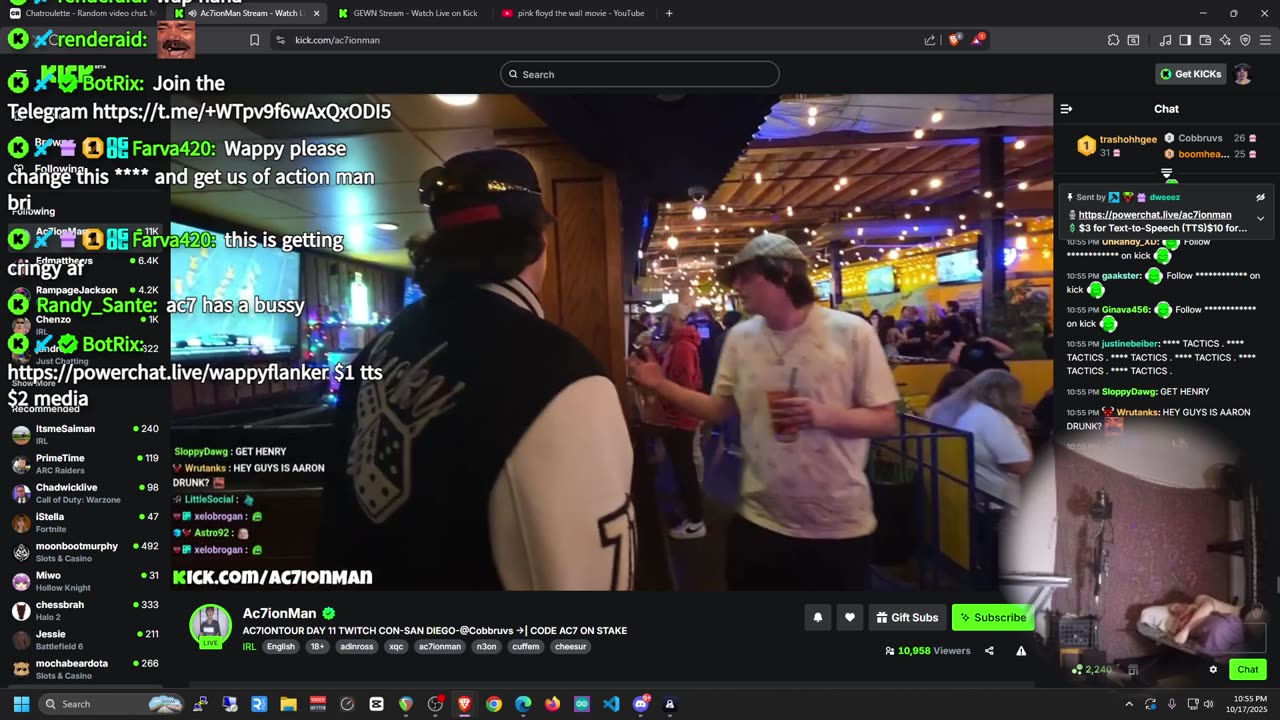Toggle the browser sidebar panel icon

[1185, 40]
